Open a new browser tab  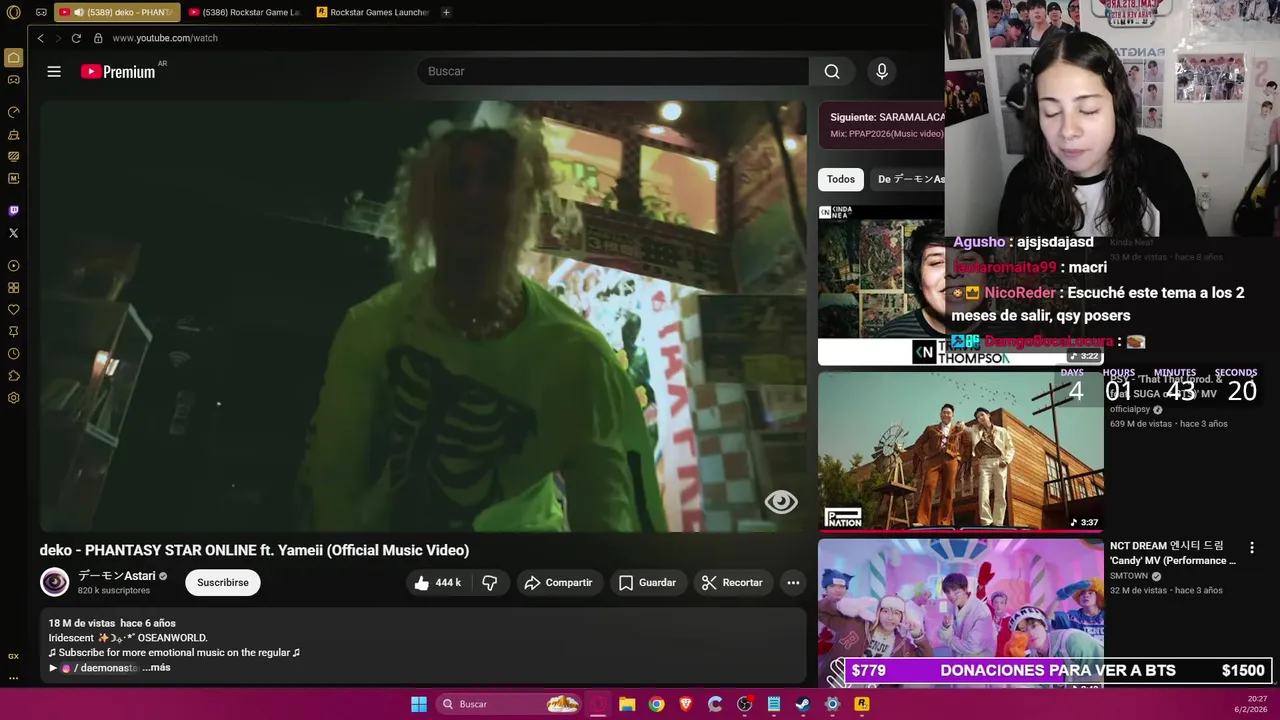(x=446, y=12)
